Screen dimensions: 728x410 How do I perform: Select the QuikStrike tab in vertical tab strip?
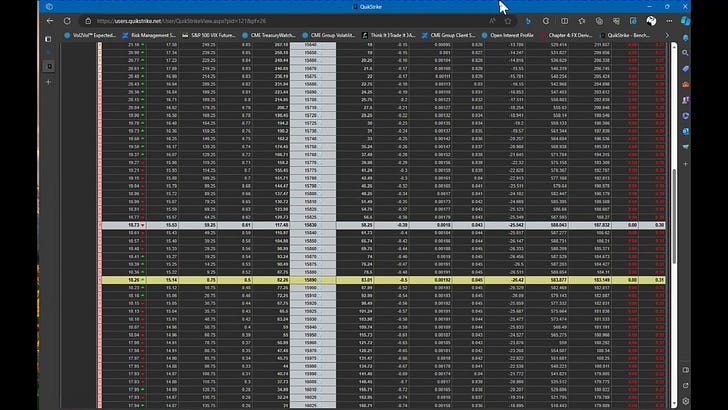tap(49, 66)
